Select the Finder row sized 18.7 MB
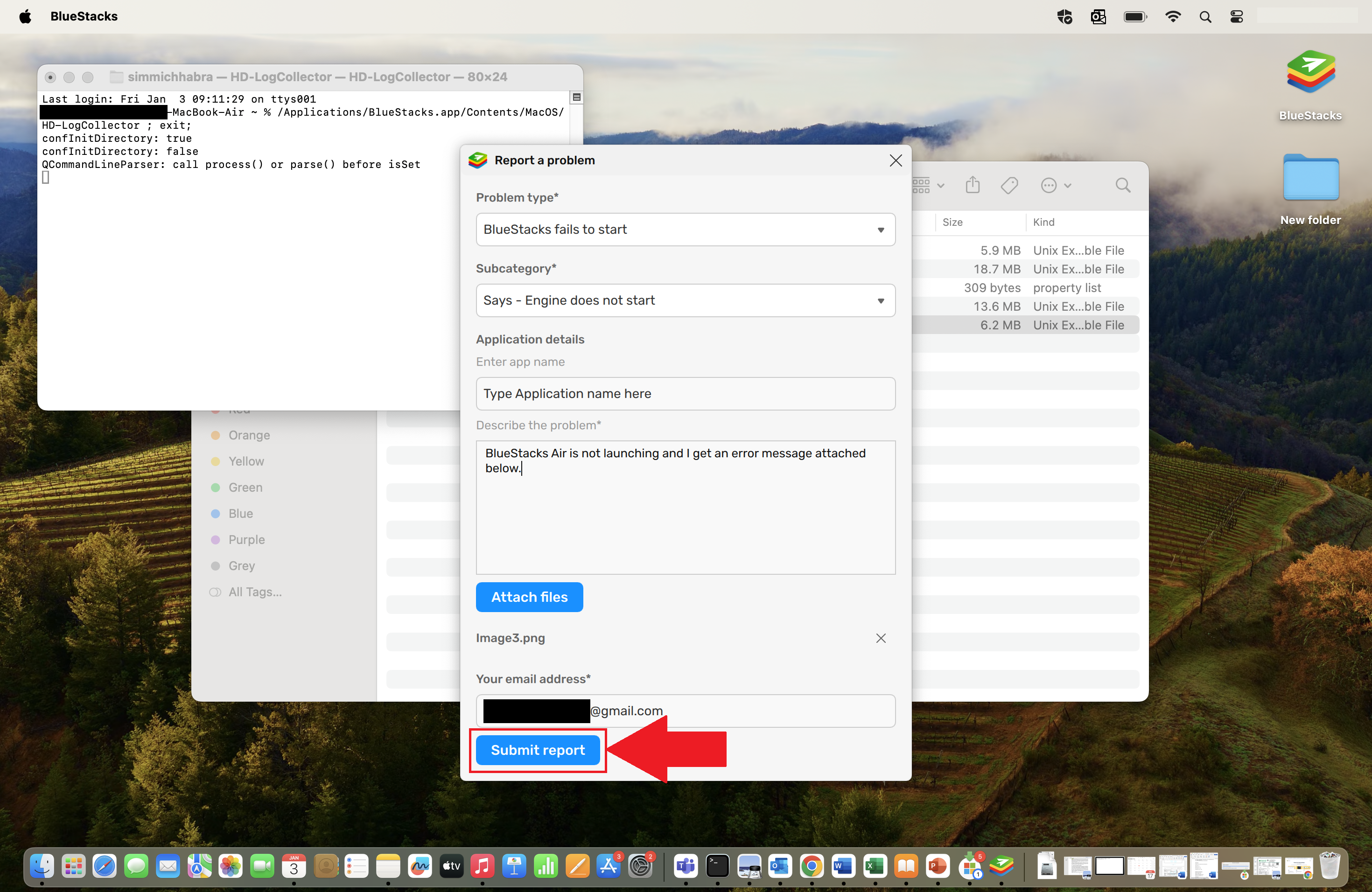Image resolution: width=1372 pixels, height=892 pixels. [x=1026, y=269]
